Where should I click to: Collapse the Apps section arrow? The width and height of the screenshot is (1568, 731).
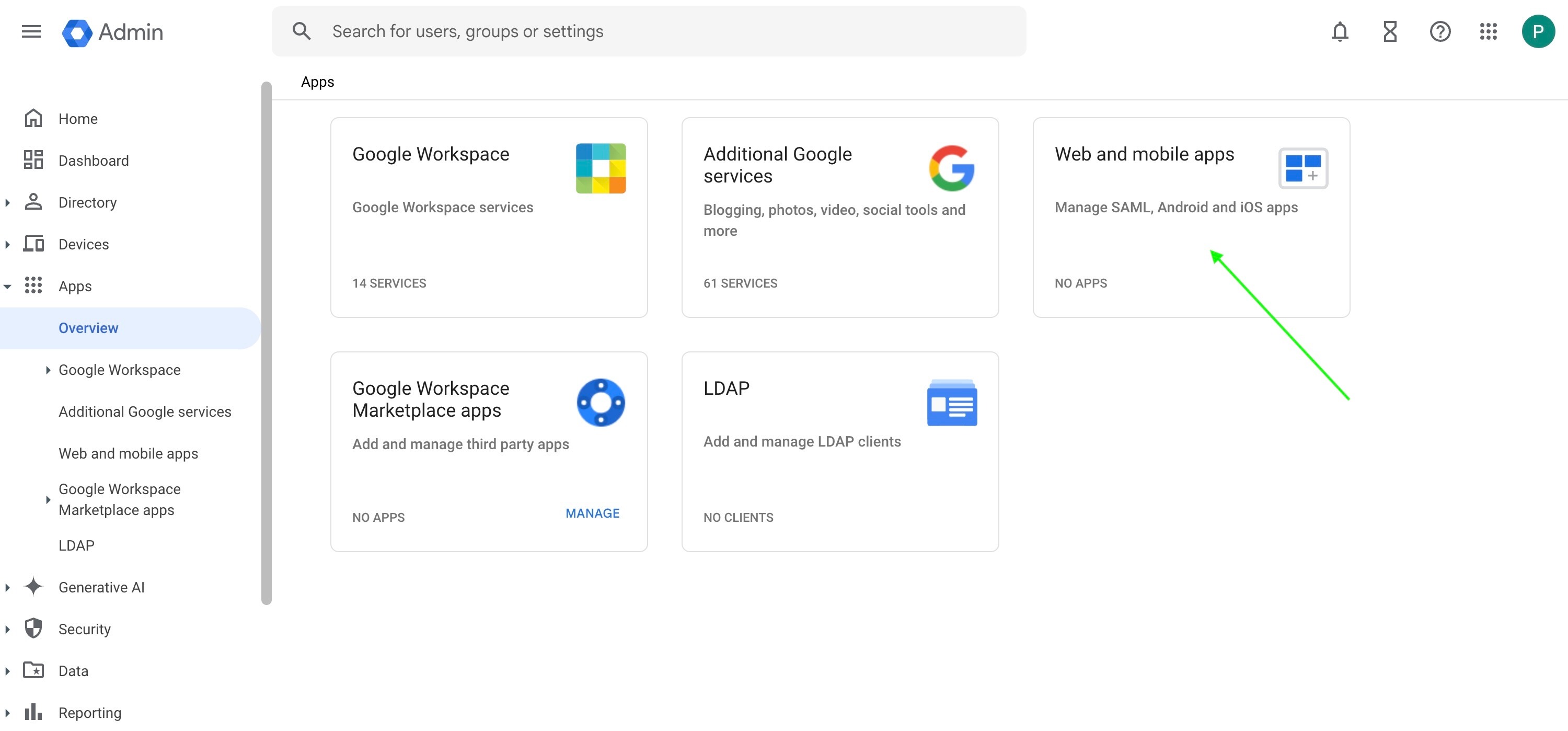[x=7, y=287]
